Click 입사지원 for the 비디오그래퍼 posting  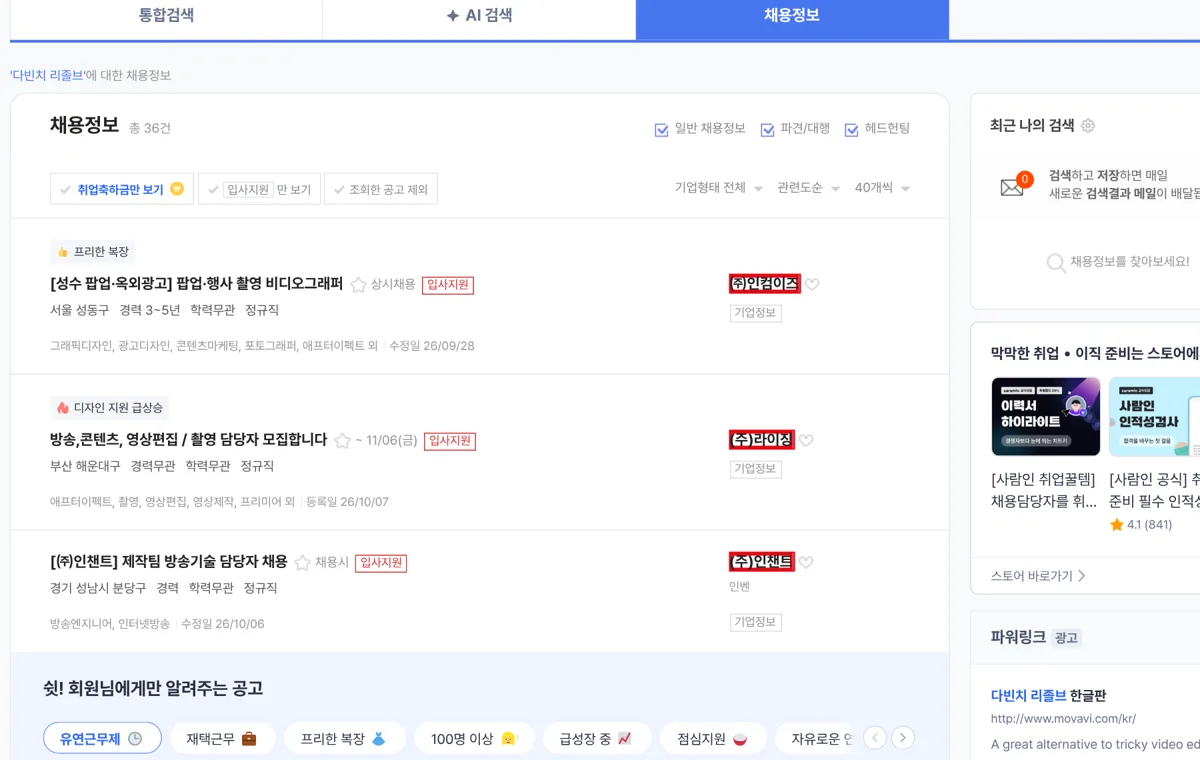pyautogui.click(x=448, y=285)
